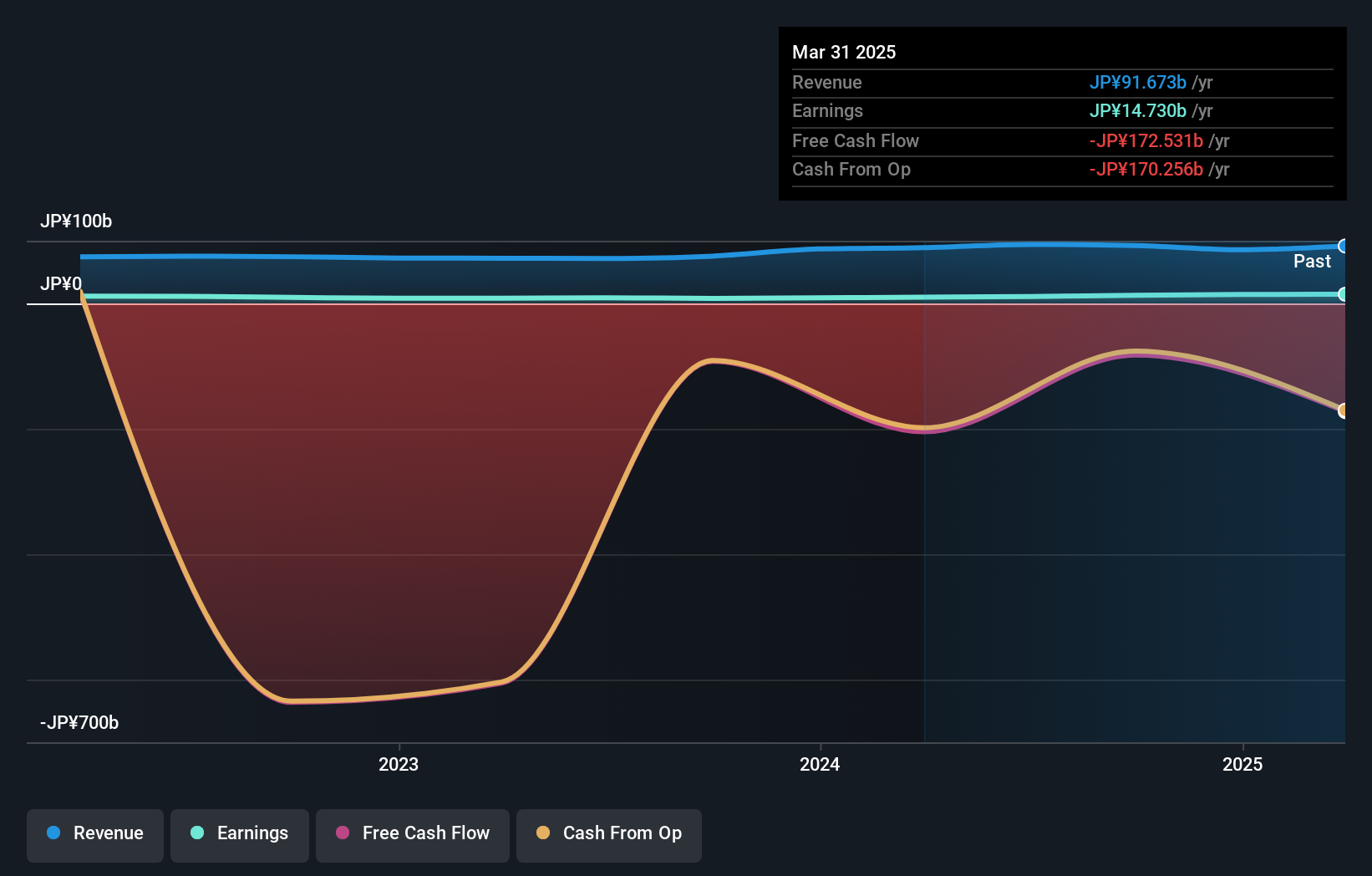Click the Cash From Op end-point marker
This screenshot has width=1372, height=876.
point(1343,410)
